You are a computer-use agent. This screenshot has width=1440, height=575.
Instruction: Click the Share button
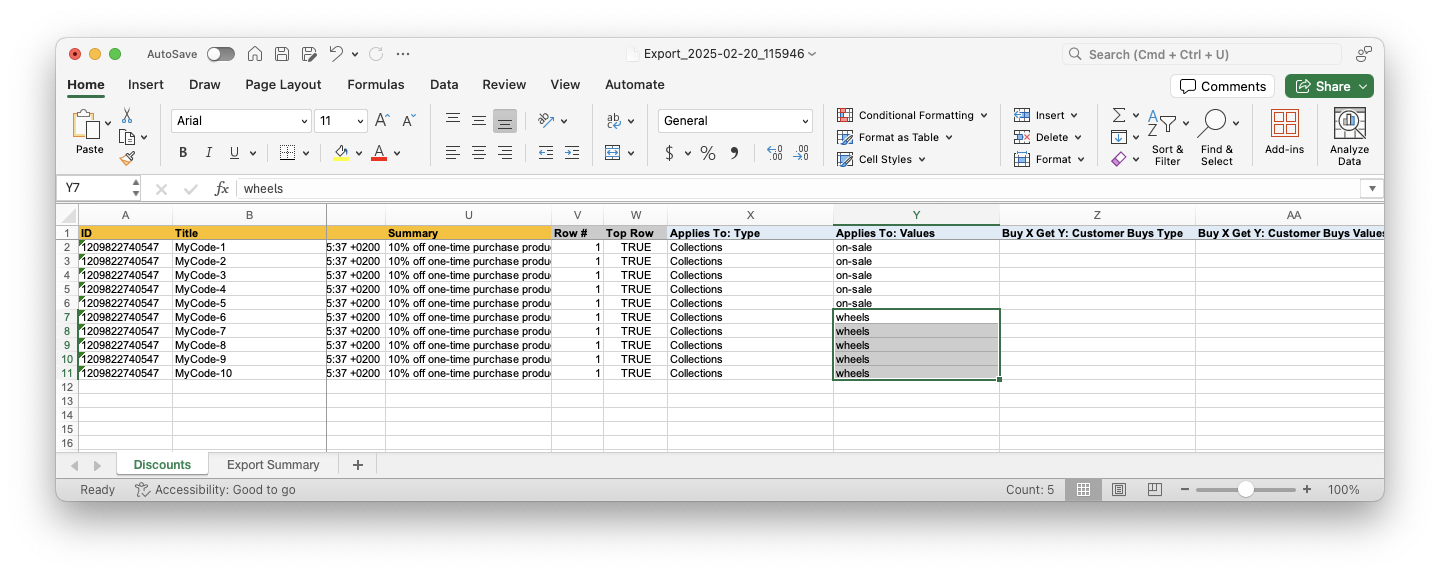(1329, 86)
